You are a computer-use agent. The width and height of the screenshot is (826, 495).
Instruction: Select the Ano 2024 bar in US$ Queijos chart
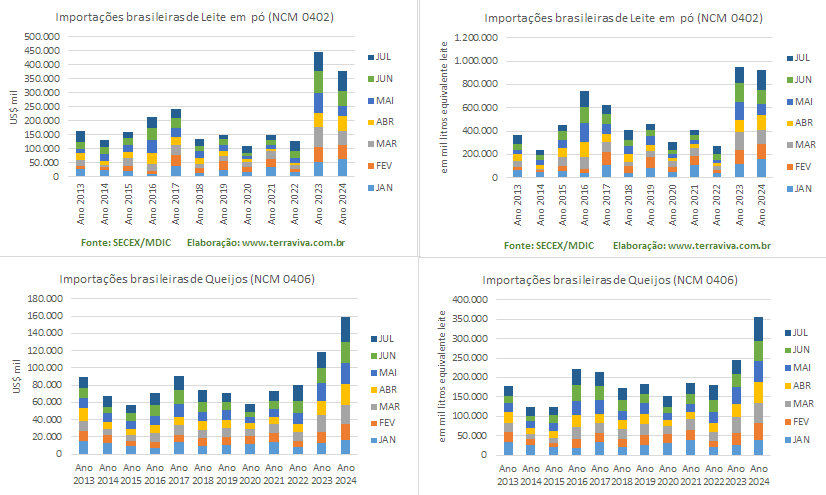pyautogui.click(x=346, y=385)
